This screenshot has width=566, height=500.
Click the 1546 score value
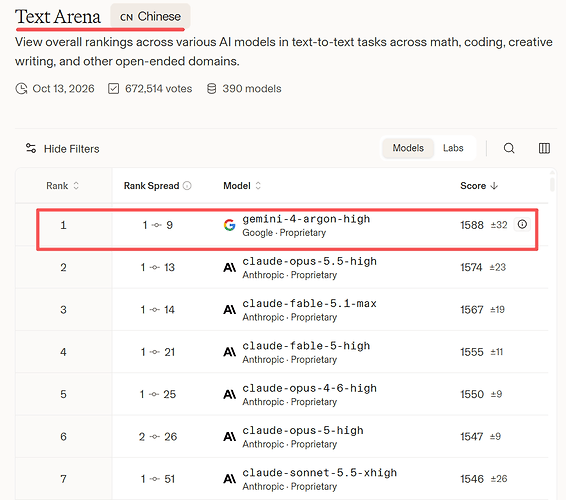click(x=471, y=479)
